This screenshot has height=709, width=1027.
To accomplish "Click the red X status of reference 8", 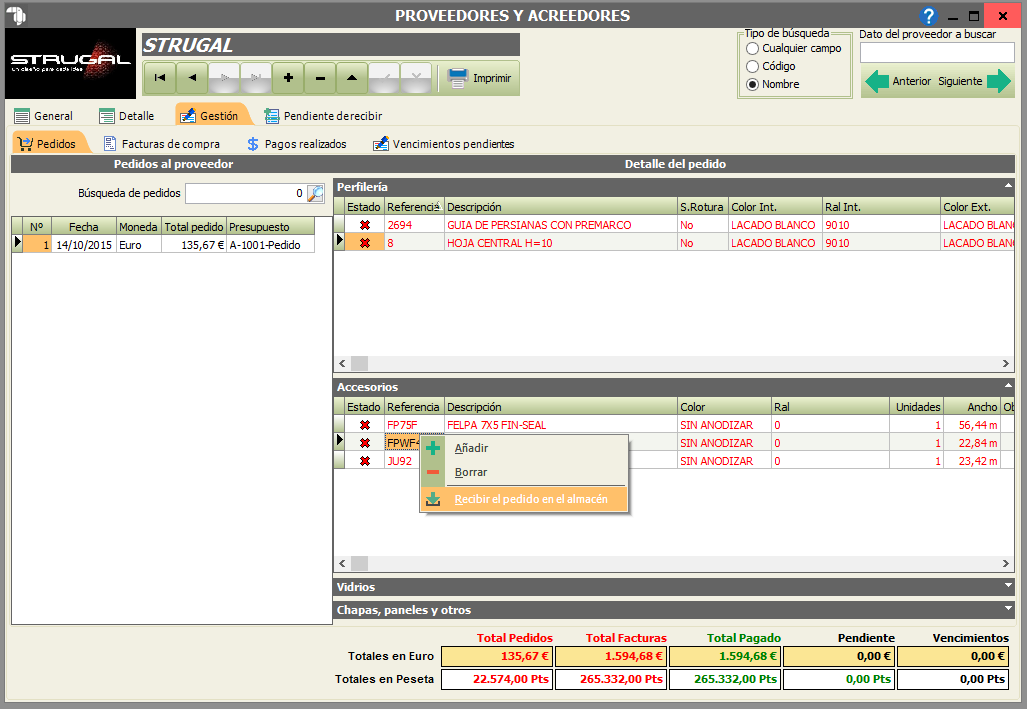I will 365,243.
